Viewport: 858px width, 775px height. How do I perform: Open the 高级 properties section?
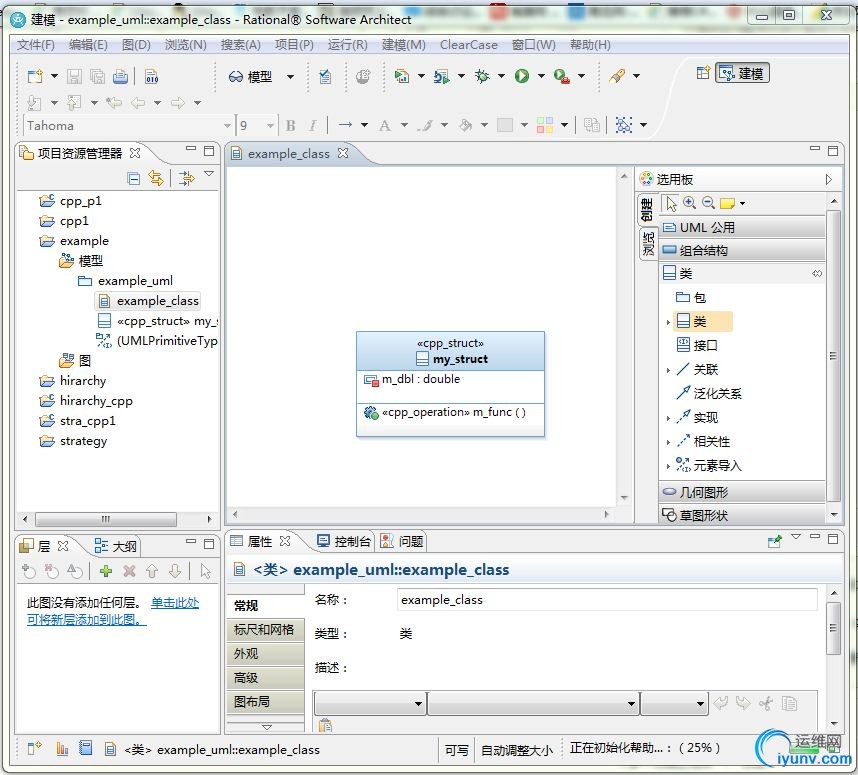pyautogui.click(x=265, y=678)
